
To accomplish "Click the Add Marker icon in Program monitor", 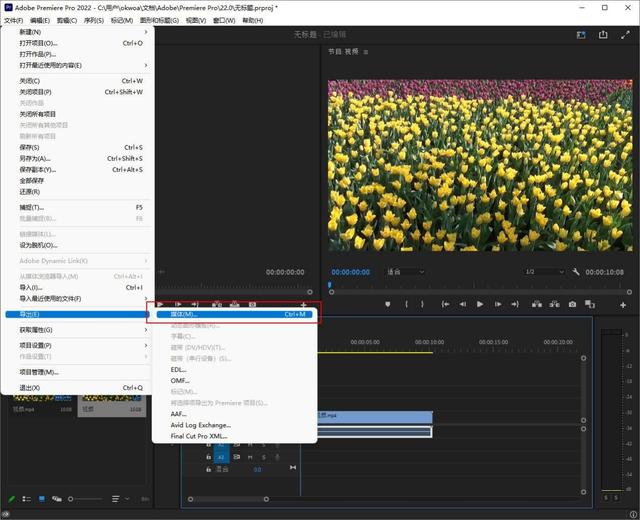I will coord(387,304).
